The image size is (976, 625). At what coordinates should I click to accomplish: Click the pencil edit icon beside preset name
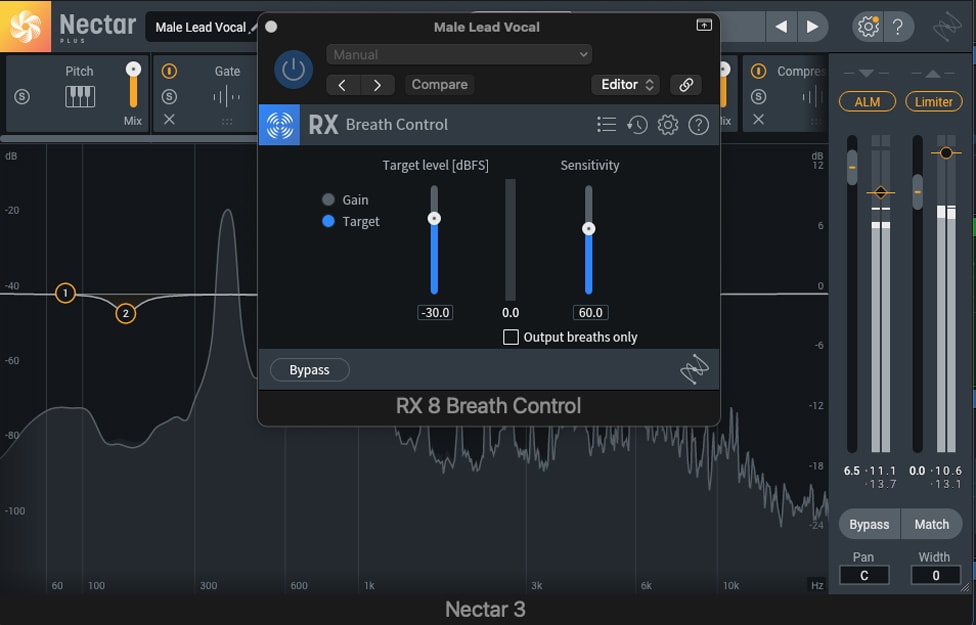252,27
